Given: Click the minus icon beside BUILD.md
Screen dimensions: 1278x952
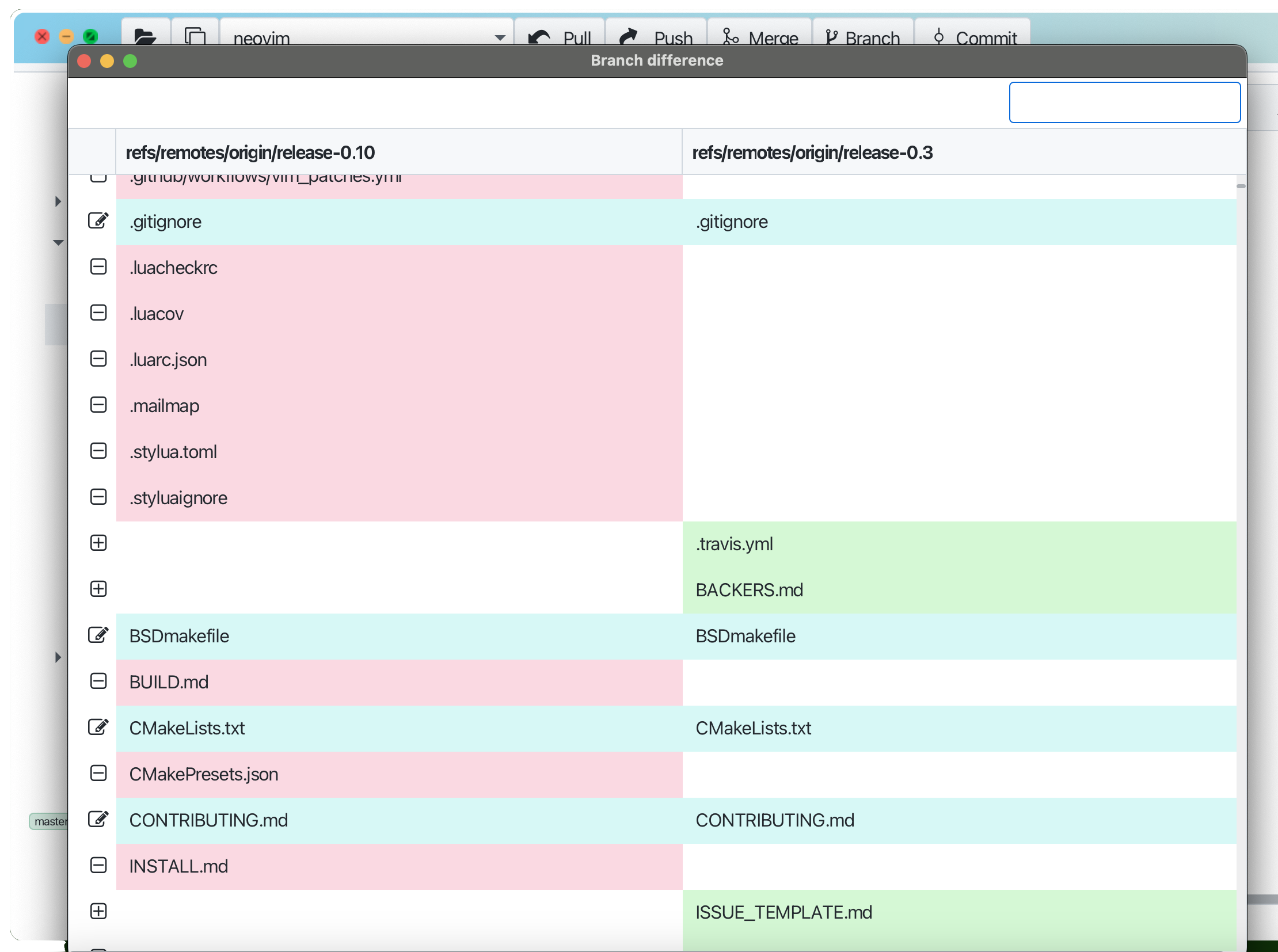Looking at the screenshot, I should pos(98,681).
